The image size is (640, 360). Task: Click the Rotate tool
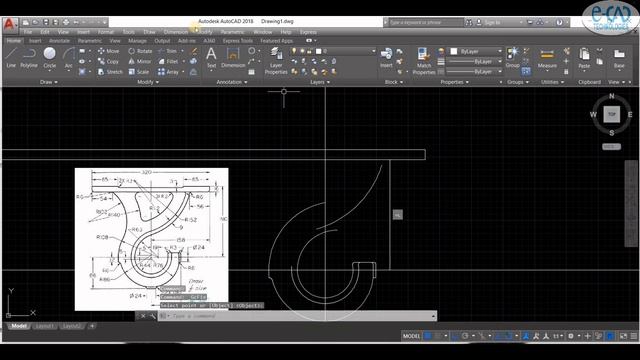coord(140,51)
